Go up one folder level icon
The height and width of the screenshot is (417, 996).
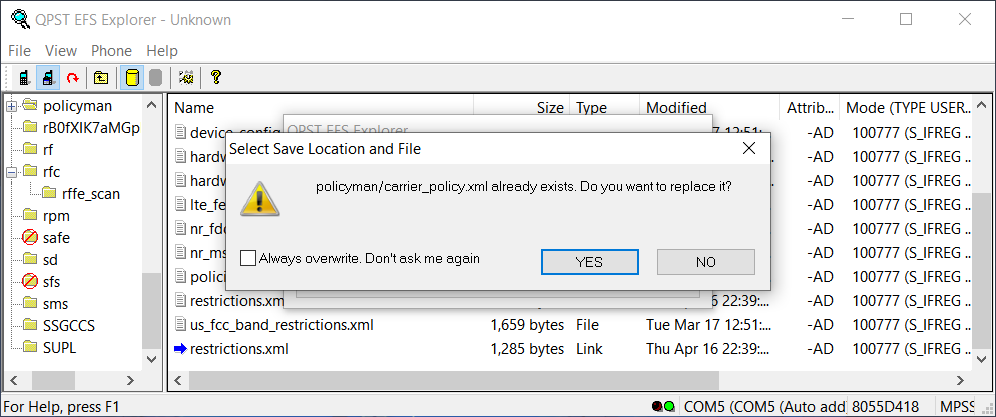click(x=101, y=78)
